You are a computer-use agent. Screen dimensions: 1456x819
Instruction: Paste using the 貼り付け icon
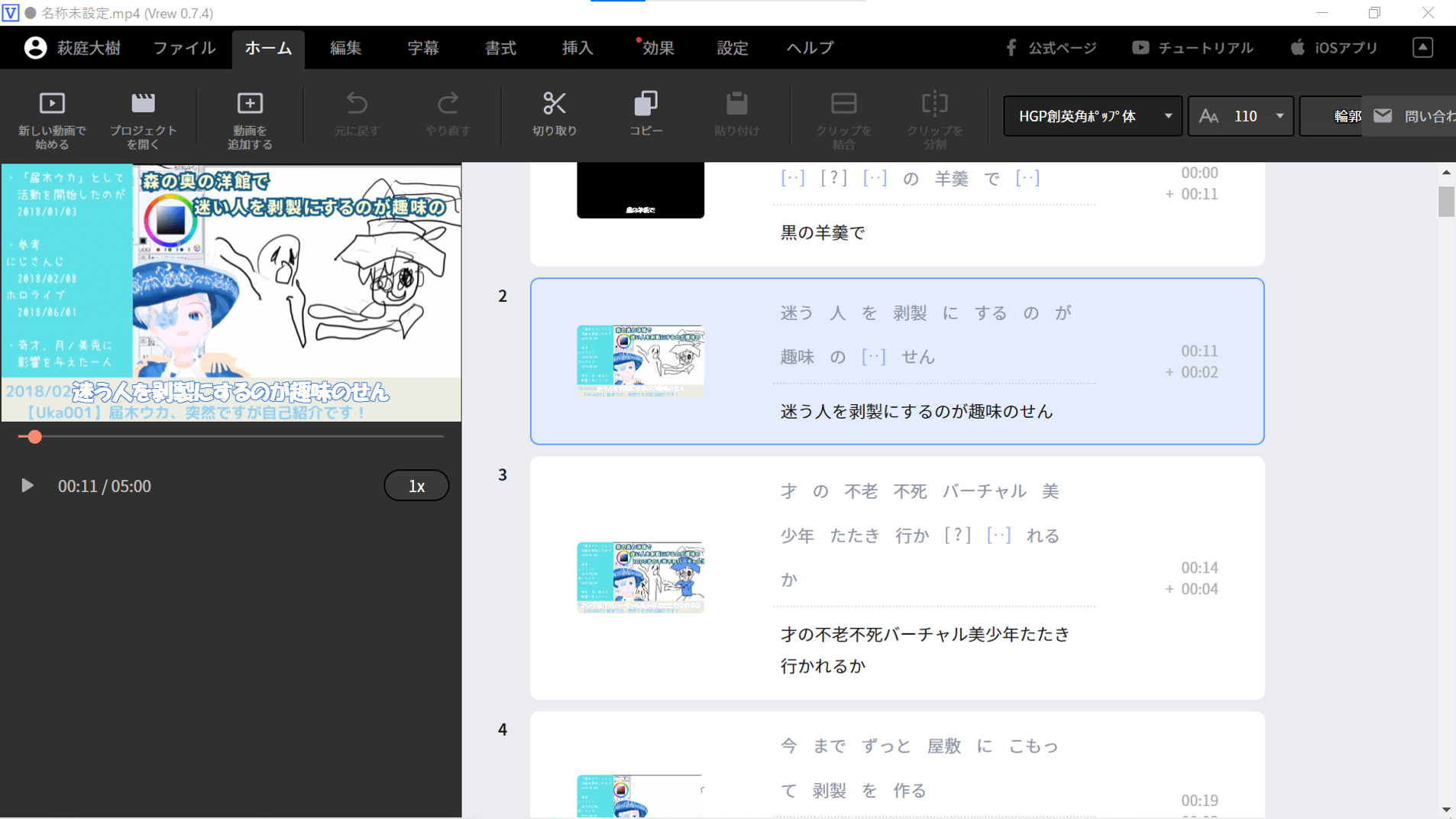pos(736,115)
